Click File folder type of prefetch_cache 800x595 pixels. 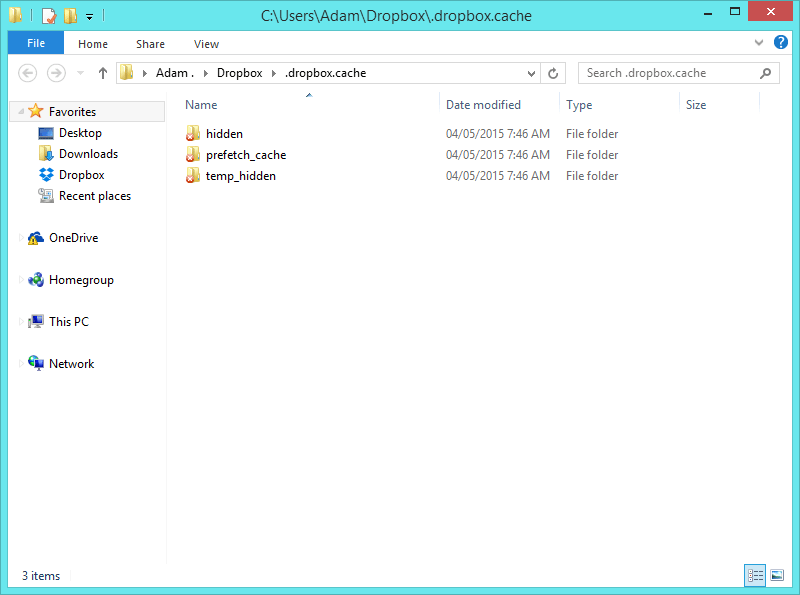click(592, 155)
